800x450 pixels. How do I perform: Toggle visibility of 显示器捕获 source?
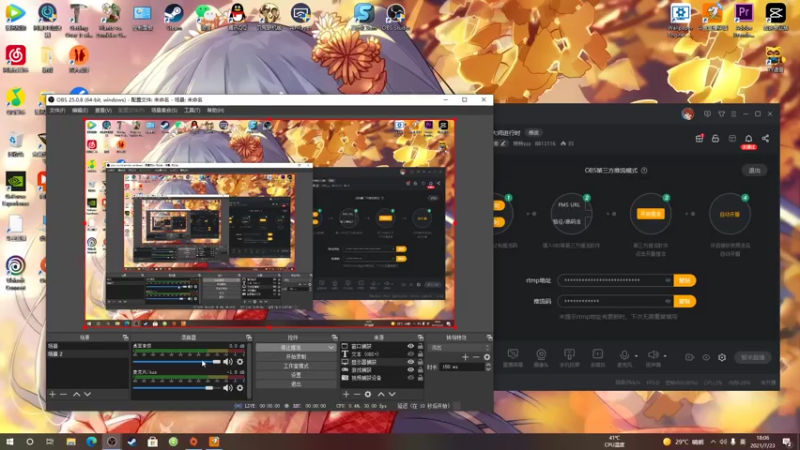pos(411,362)
